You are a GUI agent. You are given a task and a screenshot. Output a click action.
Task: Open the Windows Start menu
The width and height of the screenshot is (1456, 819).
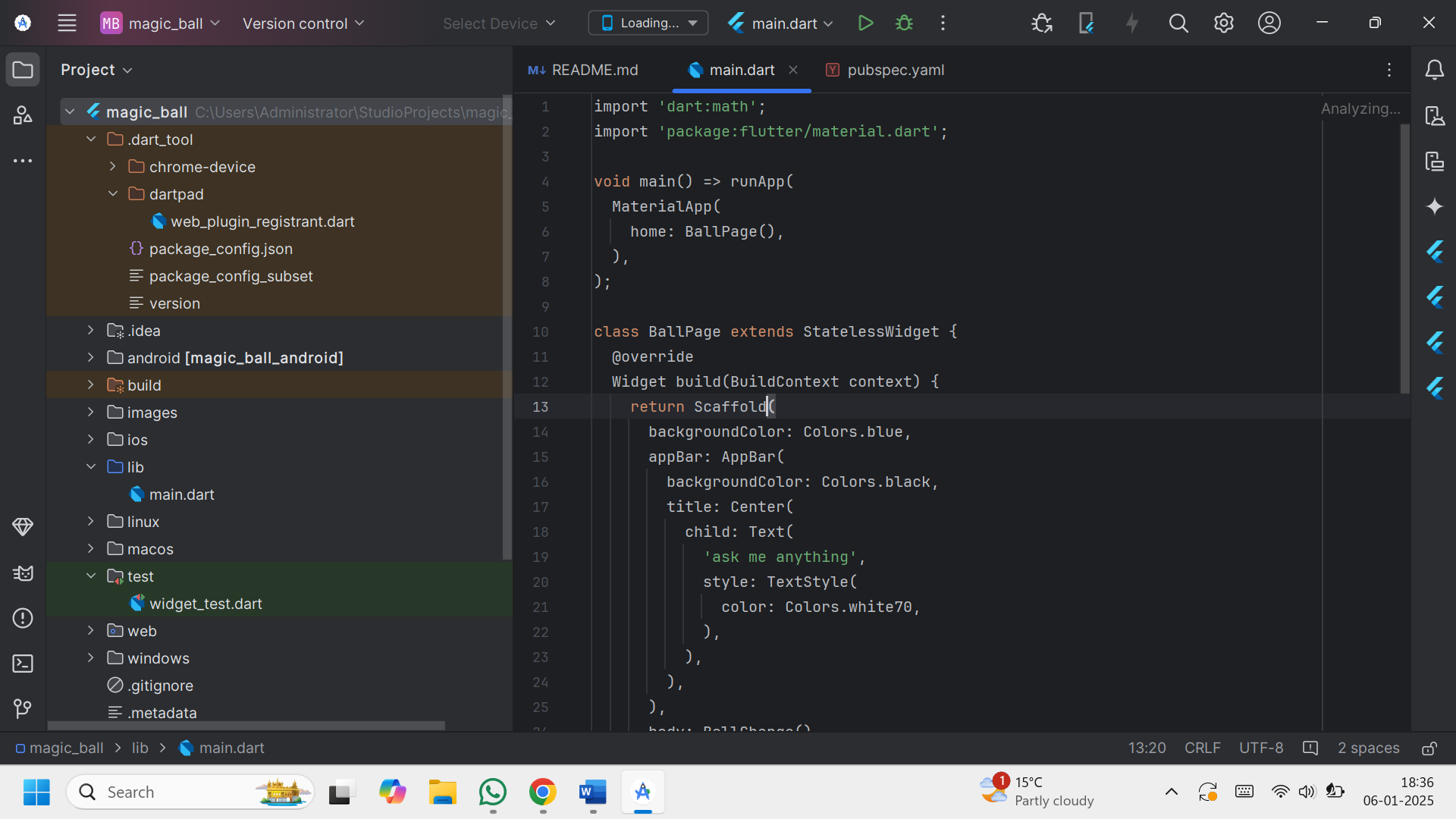(x=36, y=792)
